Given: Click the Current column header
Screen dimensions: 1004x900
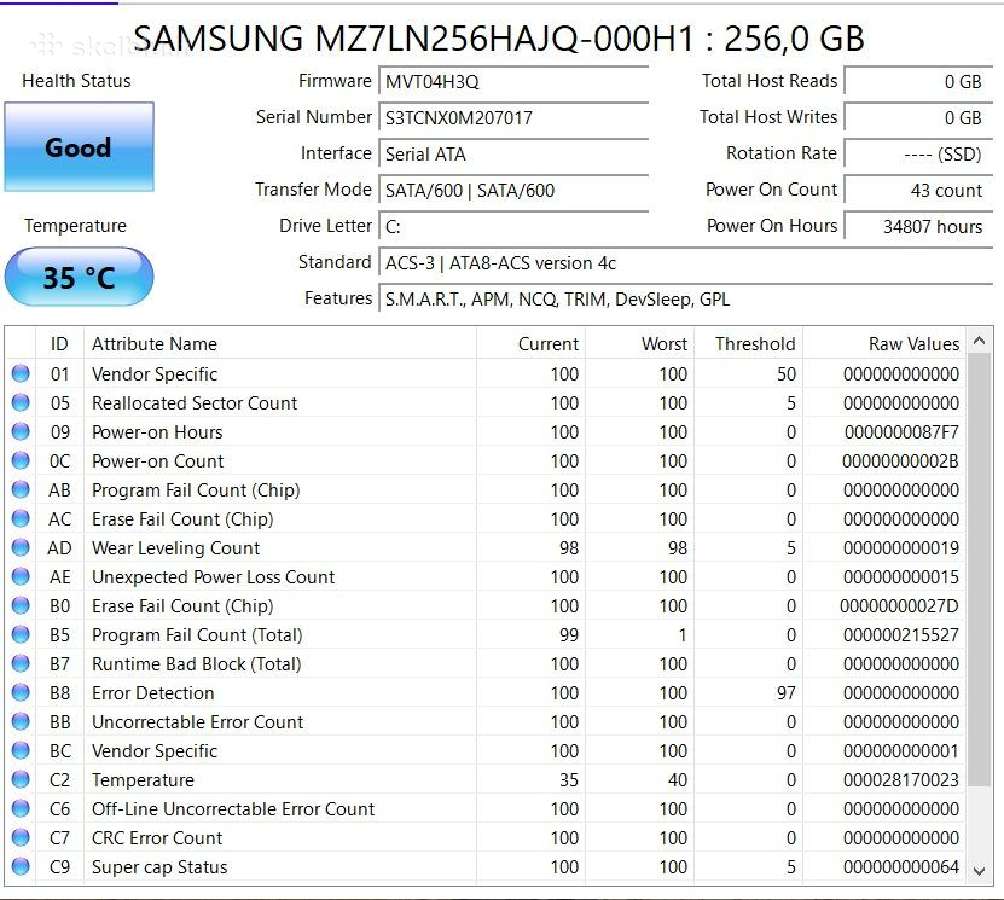Looking at the screenshot, I should point(531,344).
